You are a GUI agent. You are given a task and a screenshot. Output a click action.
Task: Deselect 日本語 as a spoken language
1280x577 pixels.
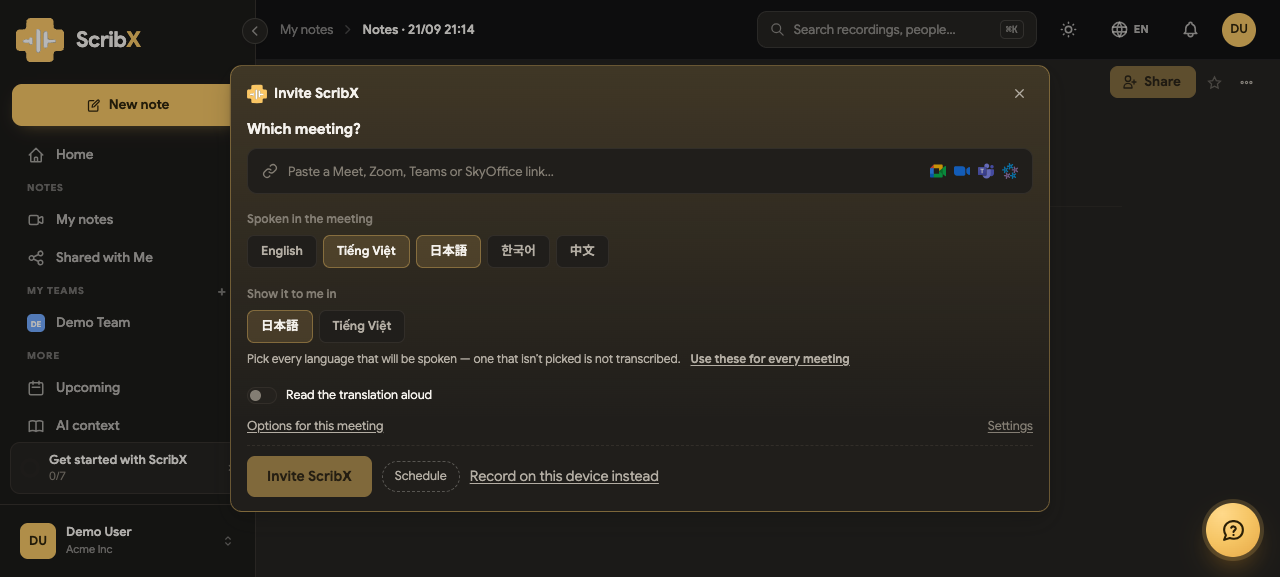448,251
